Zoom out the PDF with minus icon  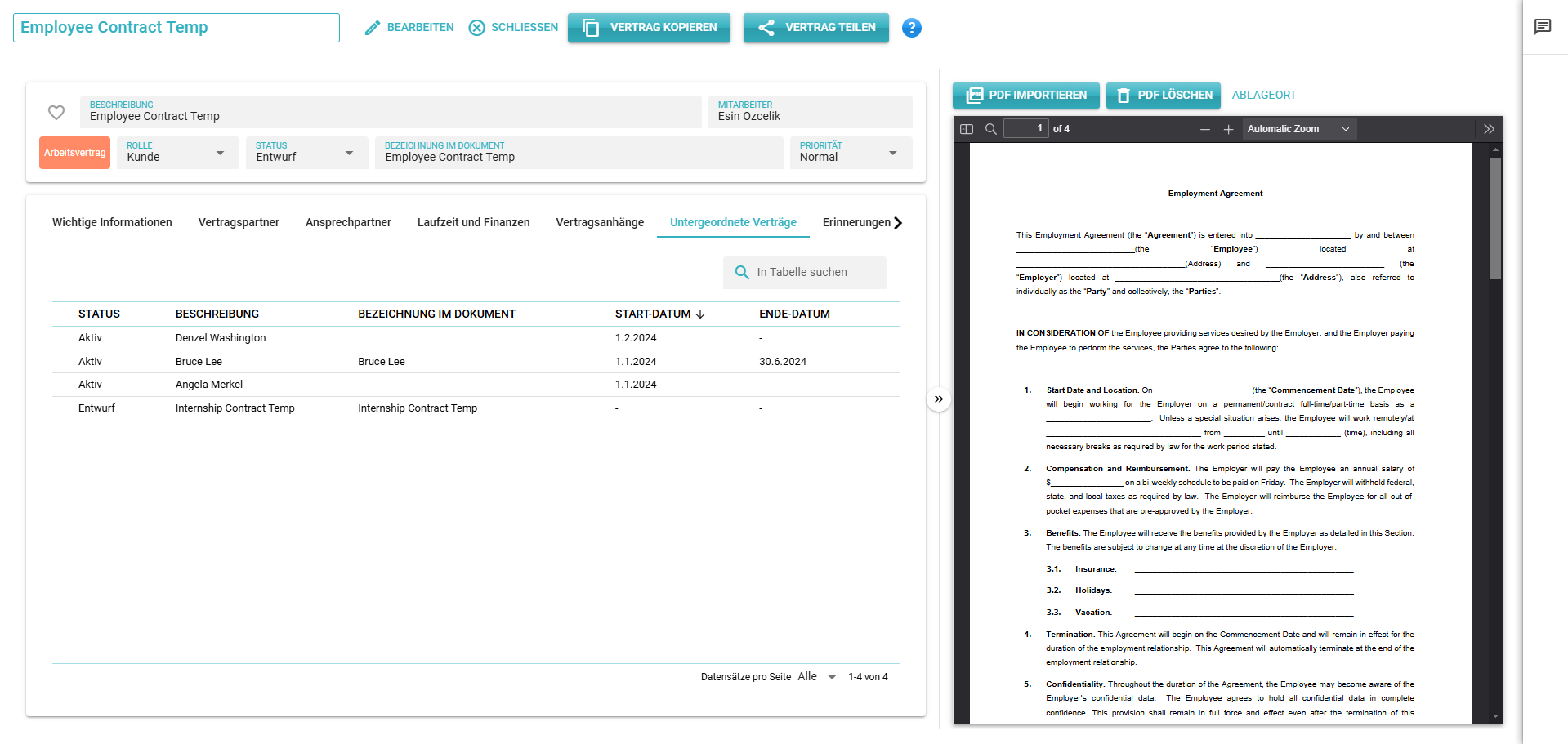coord(1204,129)
